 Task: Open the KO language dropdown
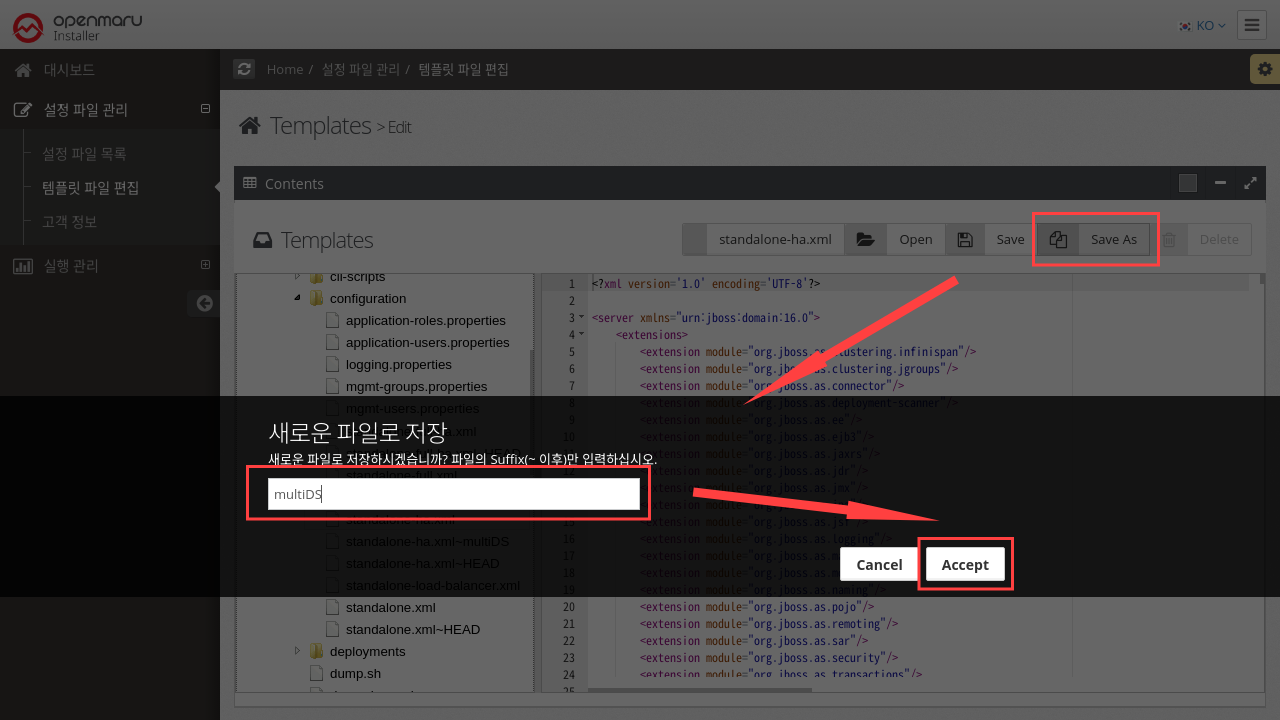tap(1203, 25)
